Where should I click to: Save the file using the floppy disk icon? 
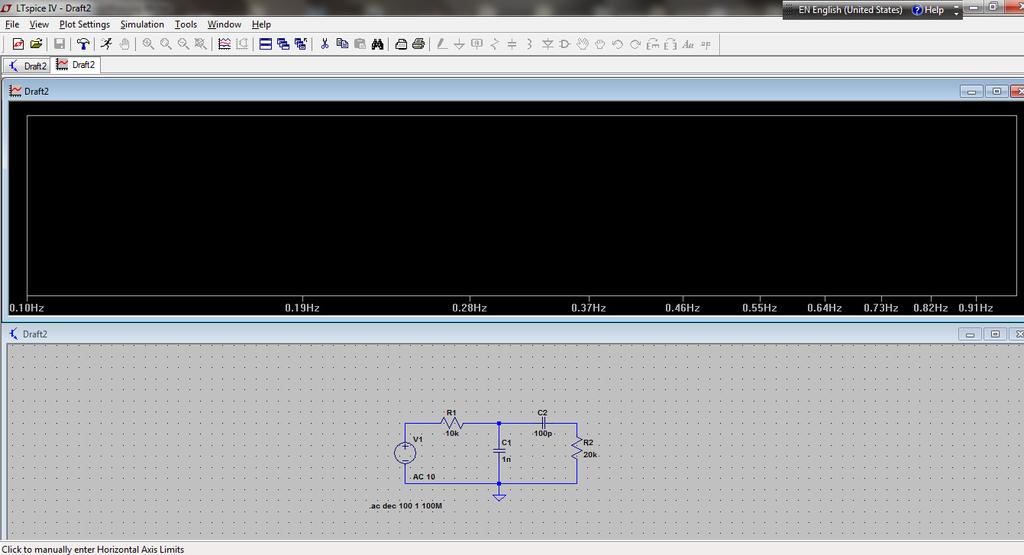(x=59, y=44)
